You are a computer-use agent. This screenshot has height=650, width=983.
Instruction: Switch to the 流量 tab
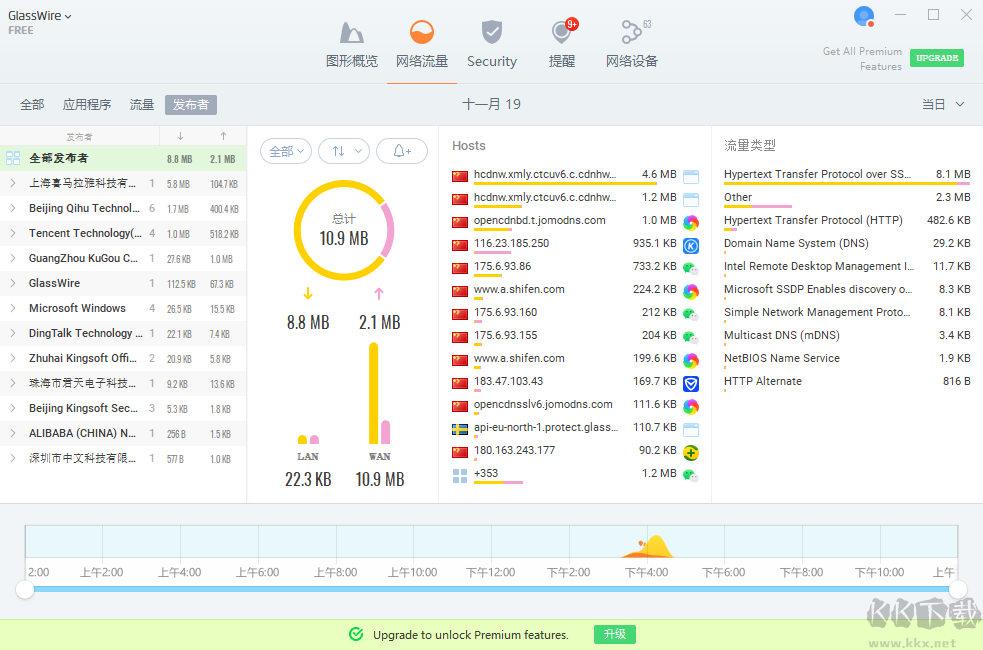(x=142, y=105)
